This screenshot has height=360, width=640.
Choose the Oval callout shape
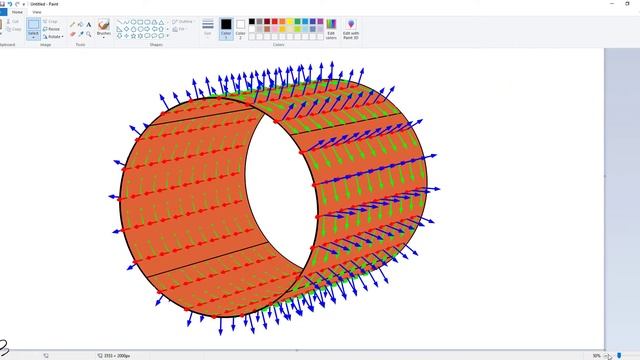155,36
